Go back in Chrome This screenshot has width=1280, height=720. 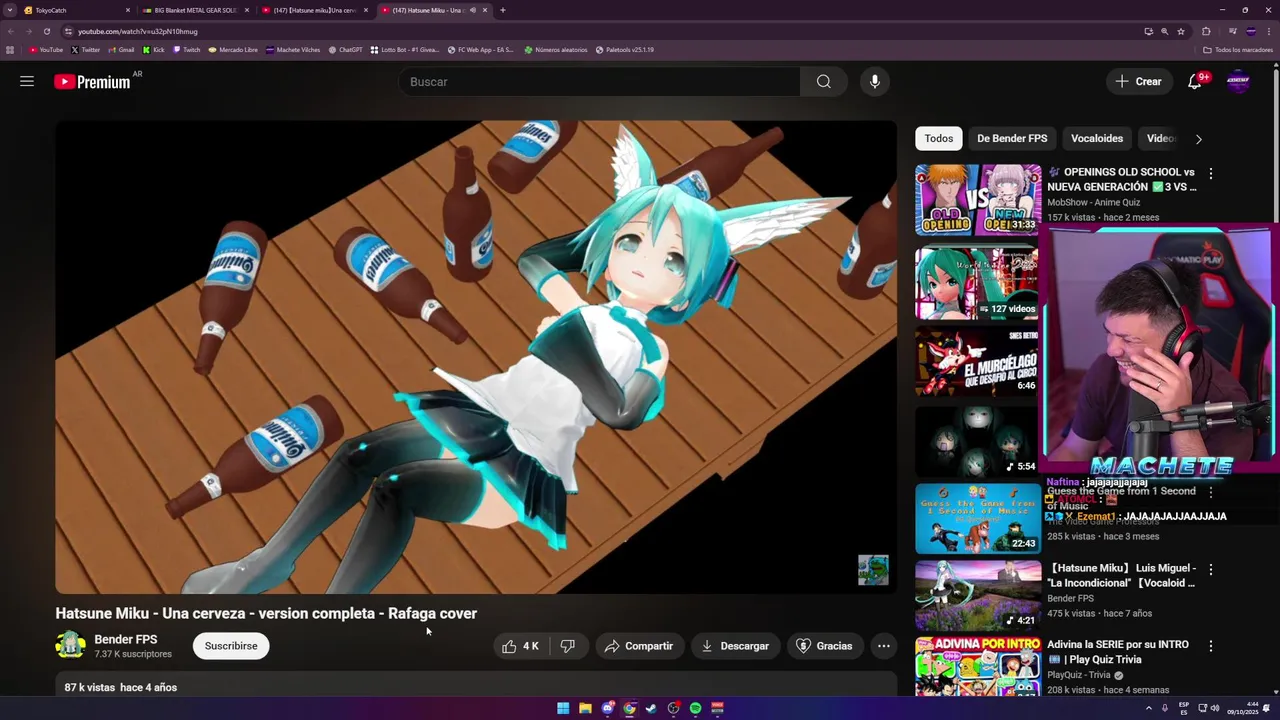(x=11, y=31)
